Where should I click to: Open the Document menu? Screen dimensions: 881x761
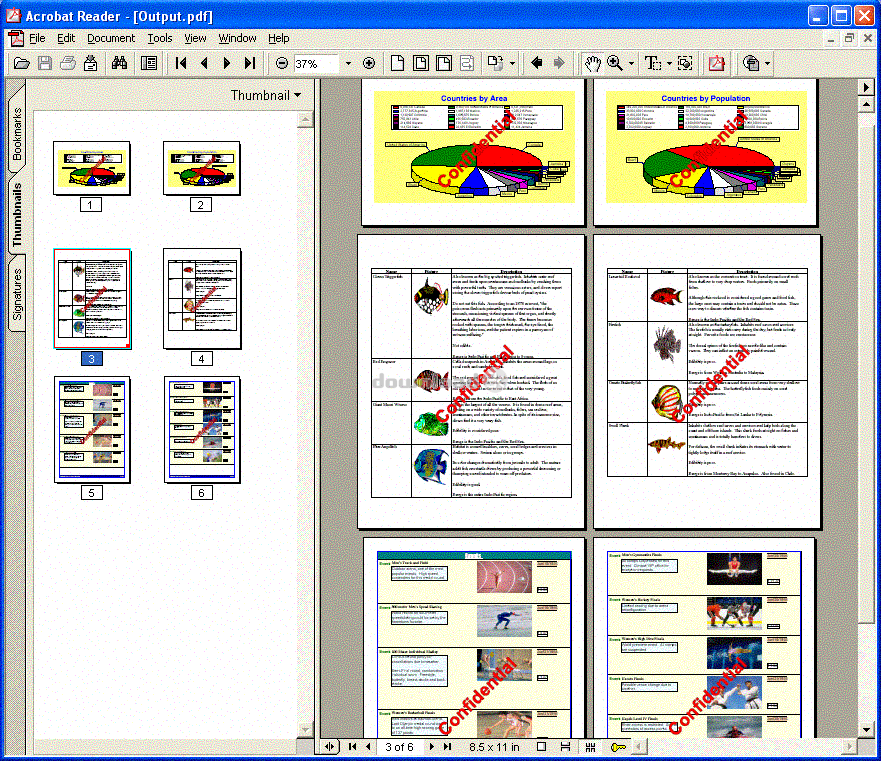110,38
